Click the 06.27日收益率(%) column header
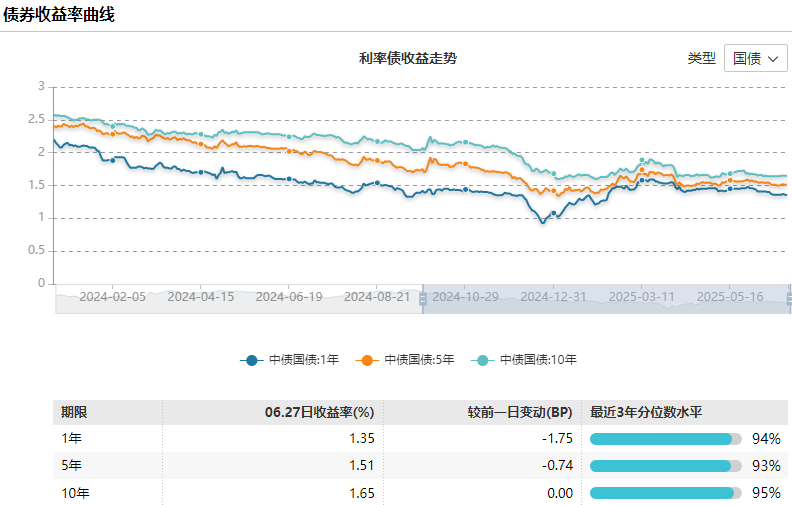The width and height of the screenshot is (792, 505). (x=319, y=412)
